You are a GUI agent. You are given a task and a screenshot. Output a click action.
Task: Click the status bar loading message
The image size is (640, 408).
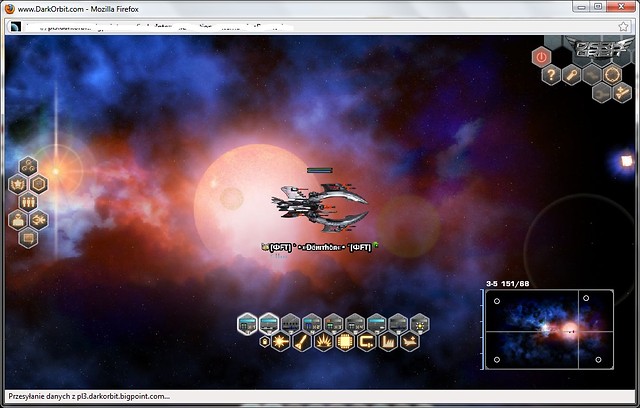(x=89, y=396)
